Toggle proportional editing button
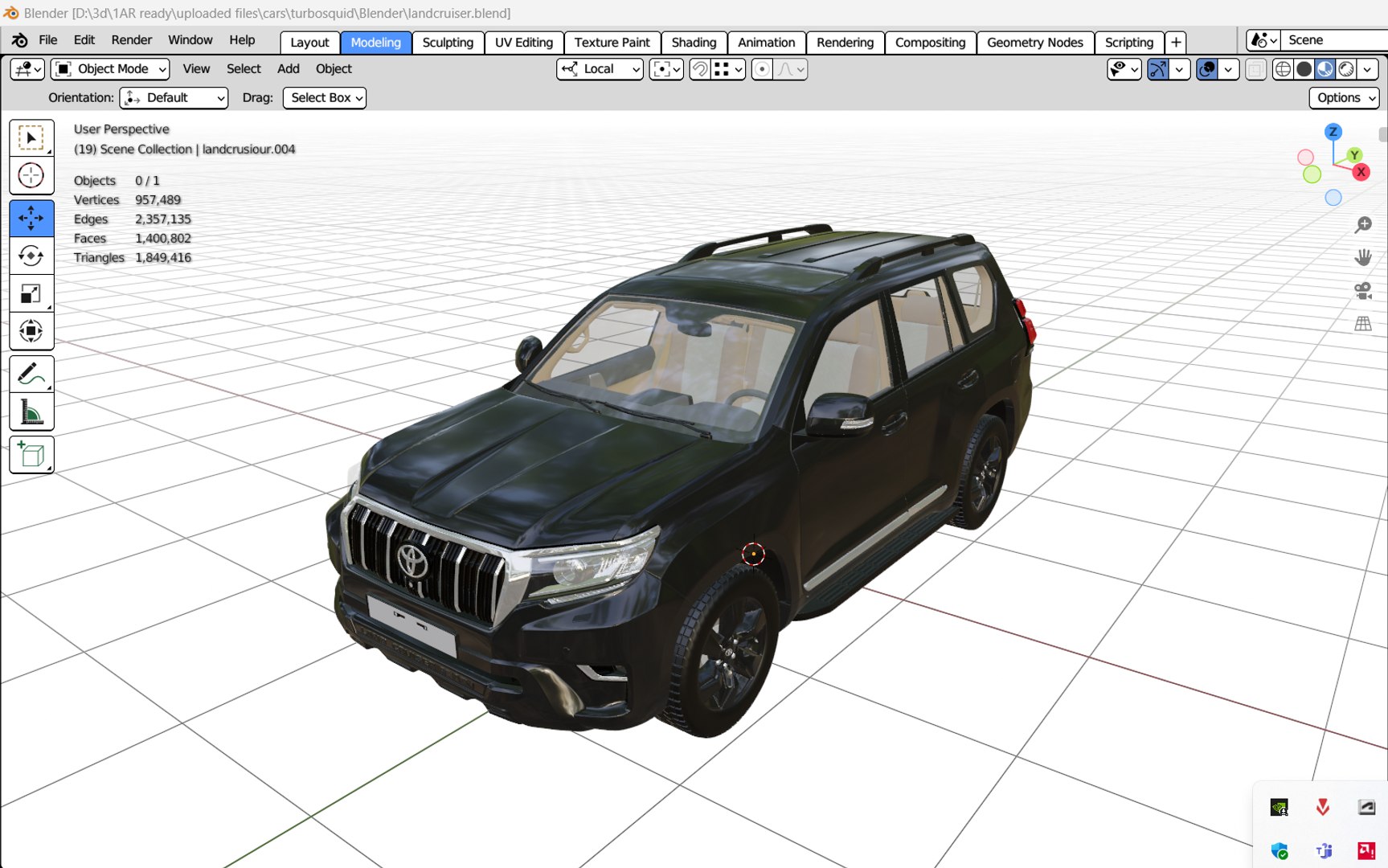 (x=762, y=69)
